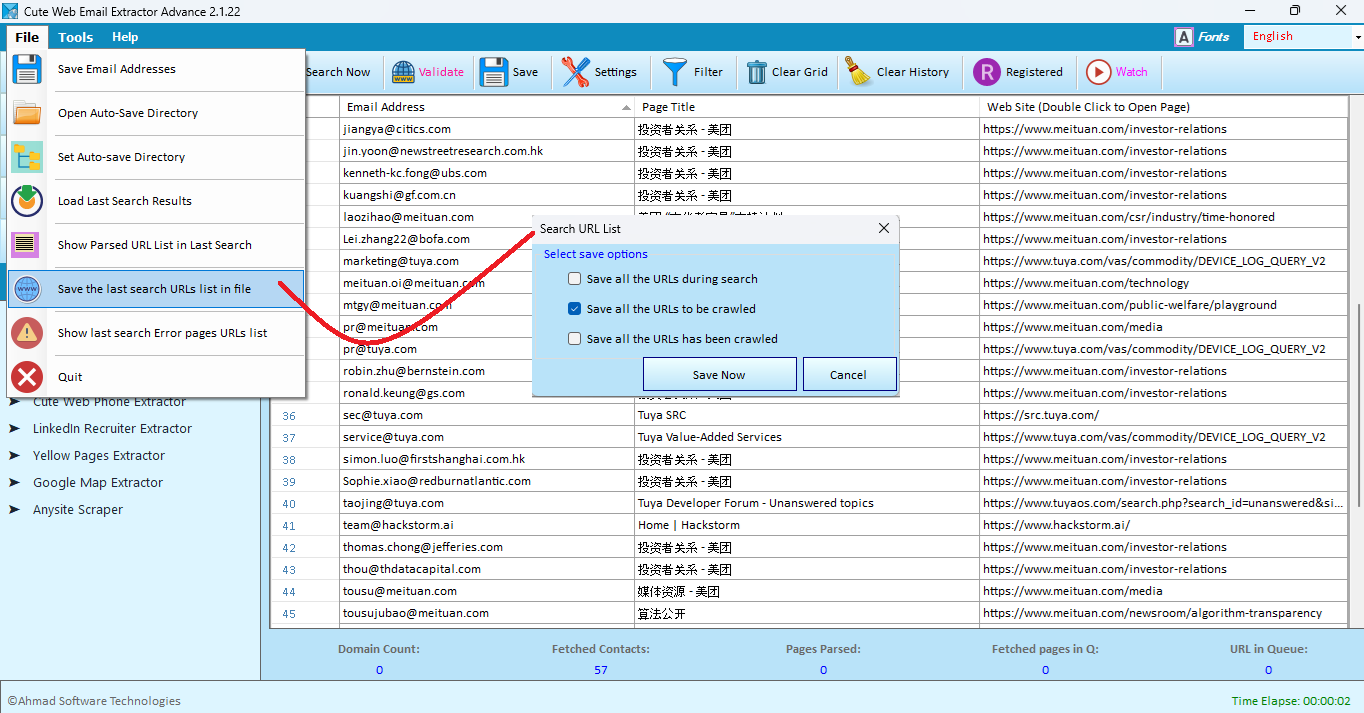This screenshot has width=1364, height=713.
Task: Click the Save Email Addresses floppy icon
Action: (27, 69)
